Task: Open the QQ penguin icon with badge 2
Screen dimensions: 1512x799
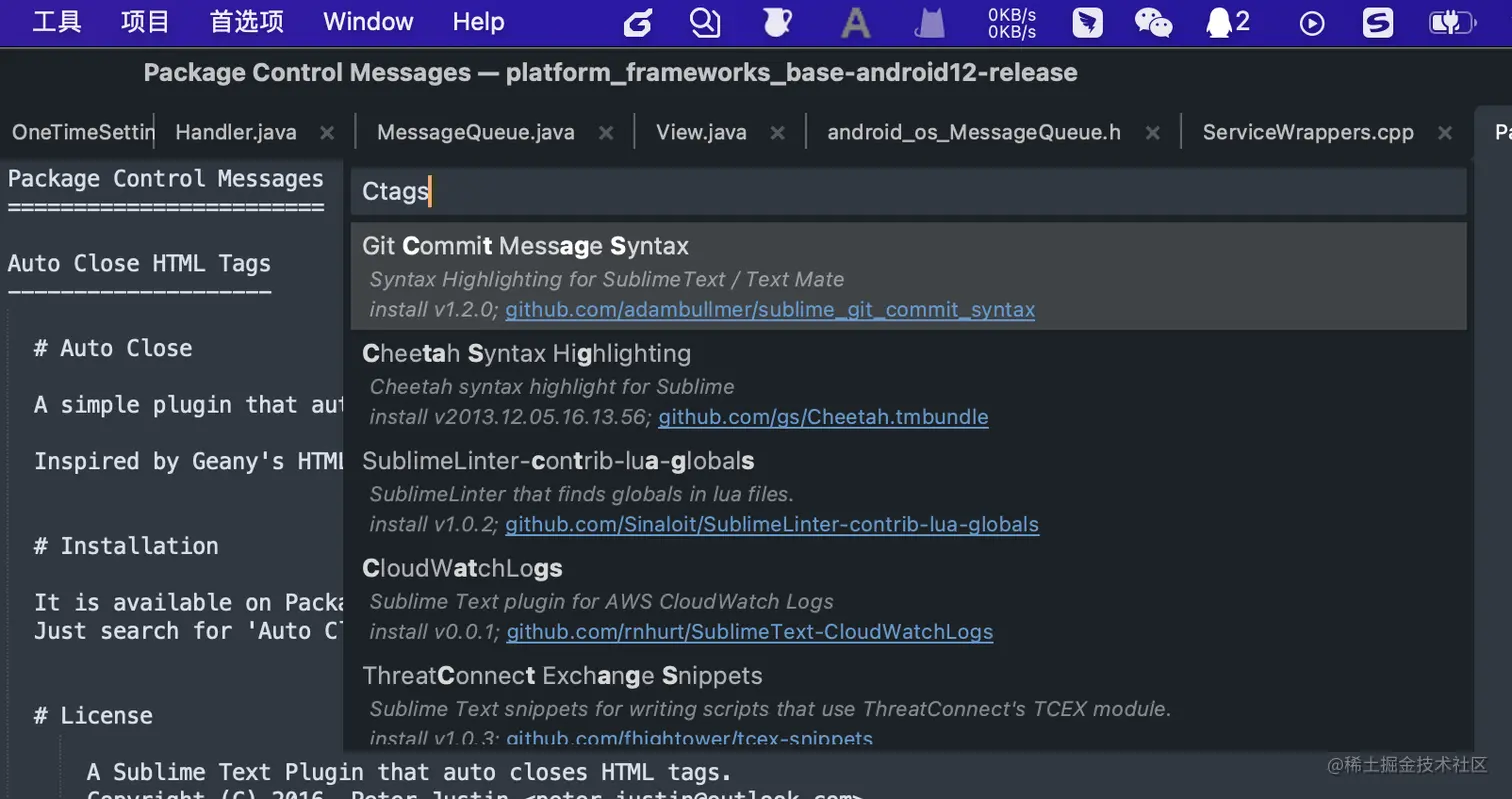Action: coord(1228,23)
